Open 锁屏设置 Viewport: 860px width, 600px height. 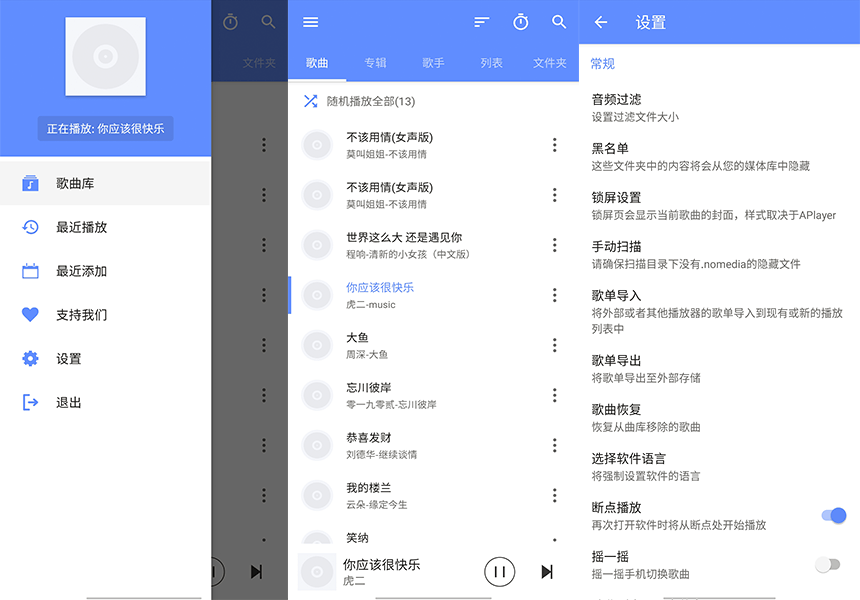click(720, 206)
